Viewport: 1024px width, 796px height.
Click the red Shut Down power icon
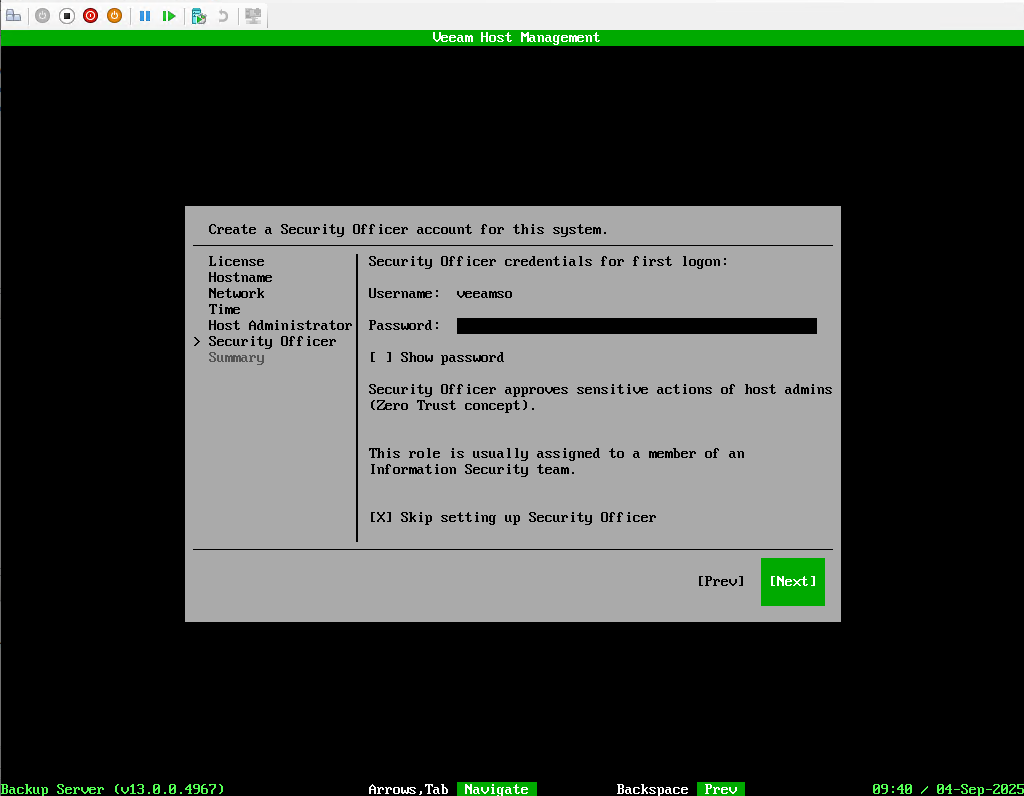[x=90, y=16]
